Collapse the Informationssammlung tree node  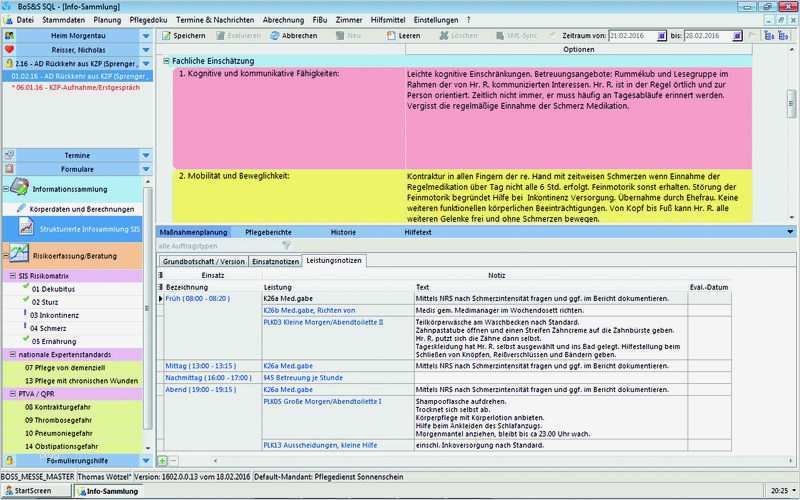pos(6,189)
